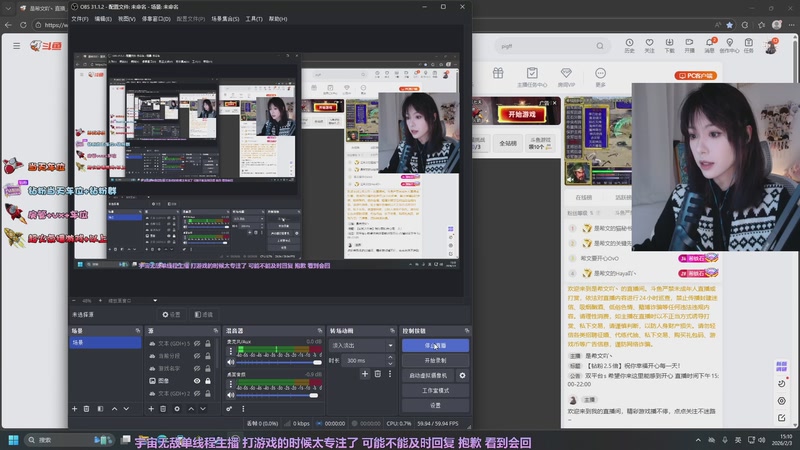
Task: Open mixer footer three-dot menu
Action: [x=243, y=409]
